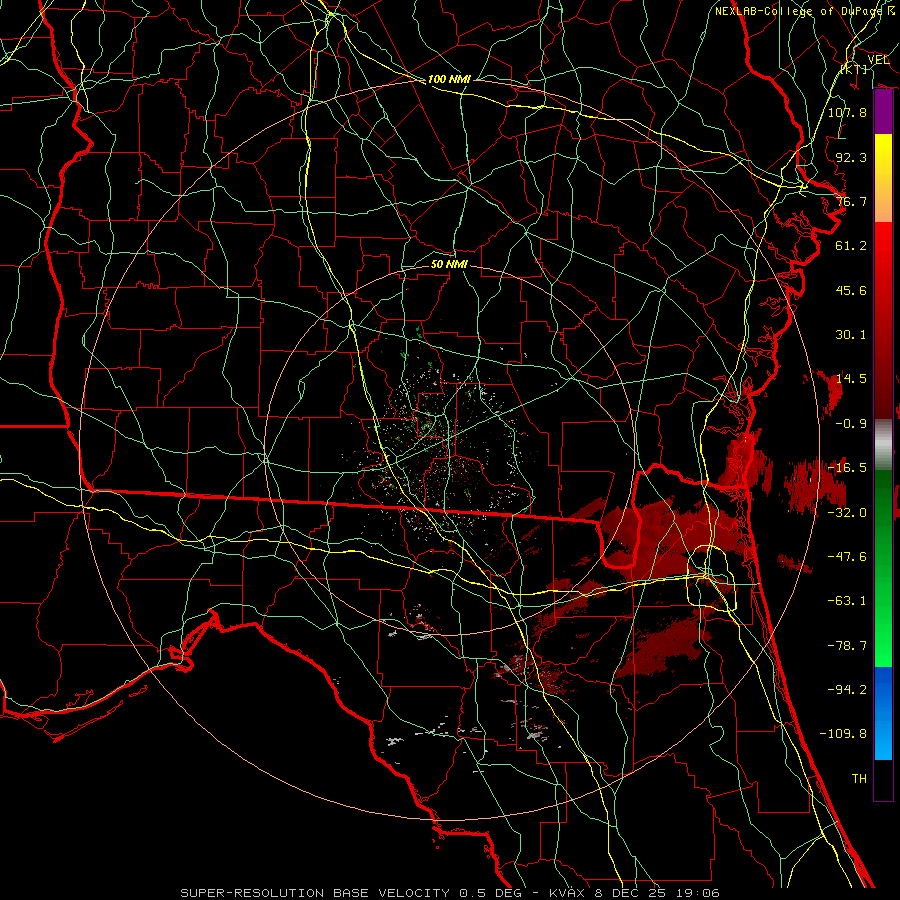Click the -94.2 value on velocity scale
The width and height of the screenshot is (900, 900).
click(x=847, y=689)
